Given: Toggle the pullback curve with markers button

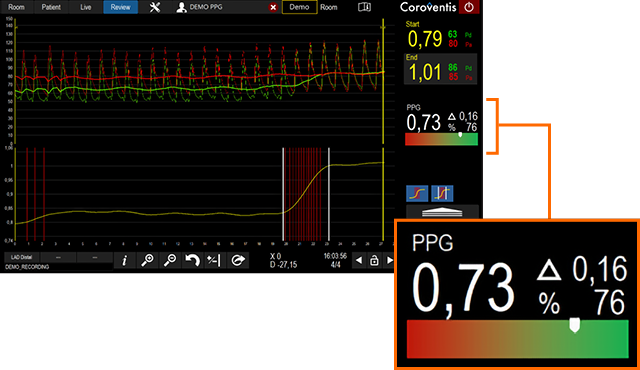Looking at the screenshot, I should click(x=442, y=193).
